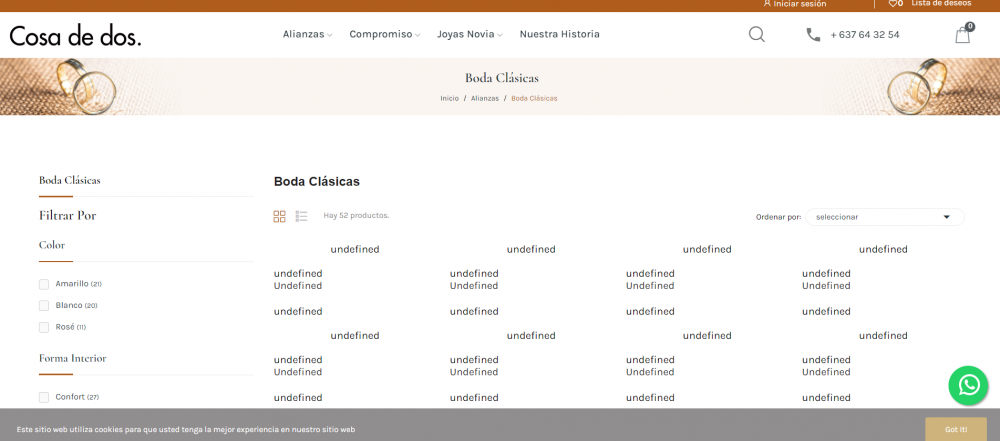Expand the Compromiso menu chevron
This screenshot has height=441, width=1000.
417,35
